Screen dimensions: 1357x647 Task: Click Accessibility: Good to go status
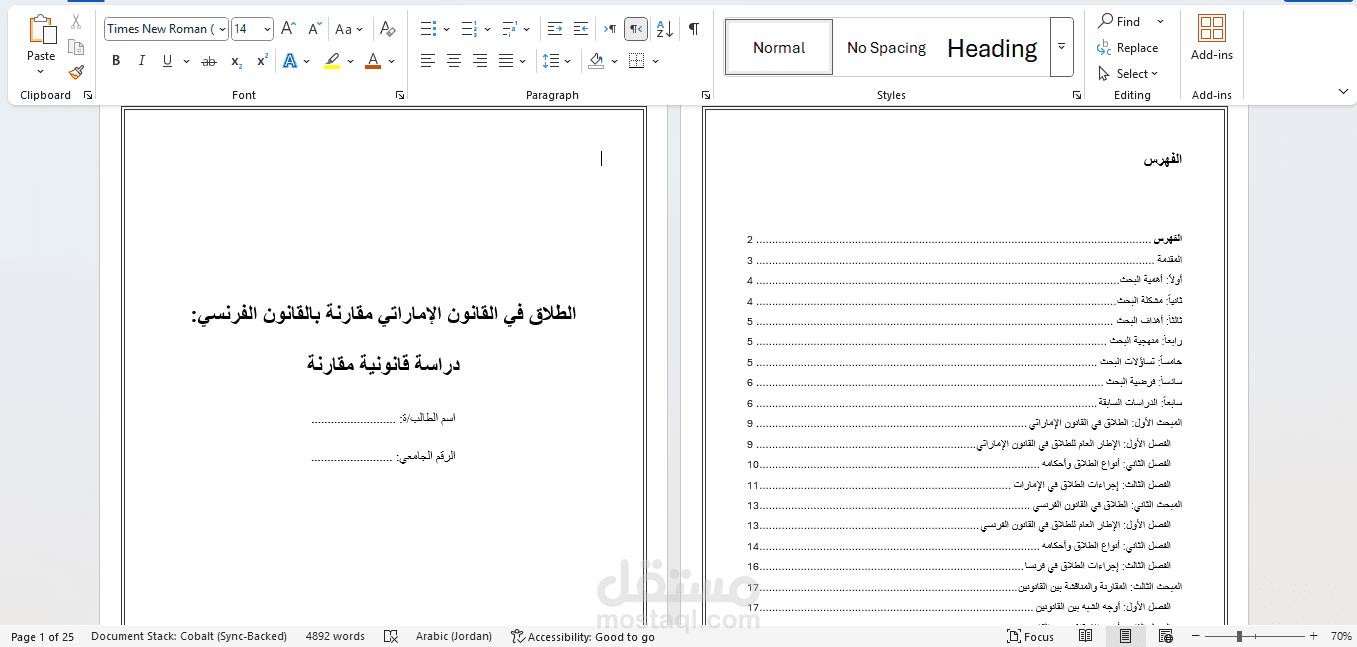tap(583, 637)
